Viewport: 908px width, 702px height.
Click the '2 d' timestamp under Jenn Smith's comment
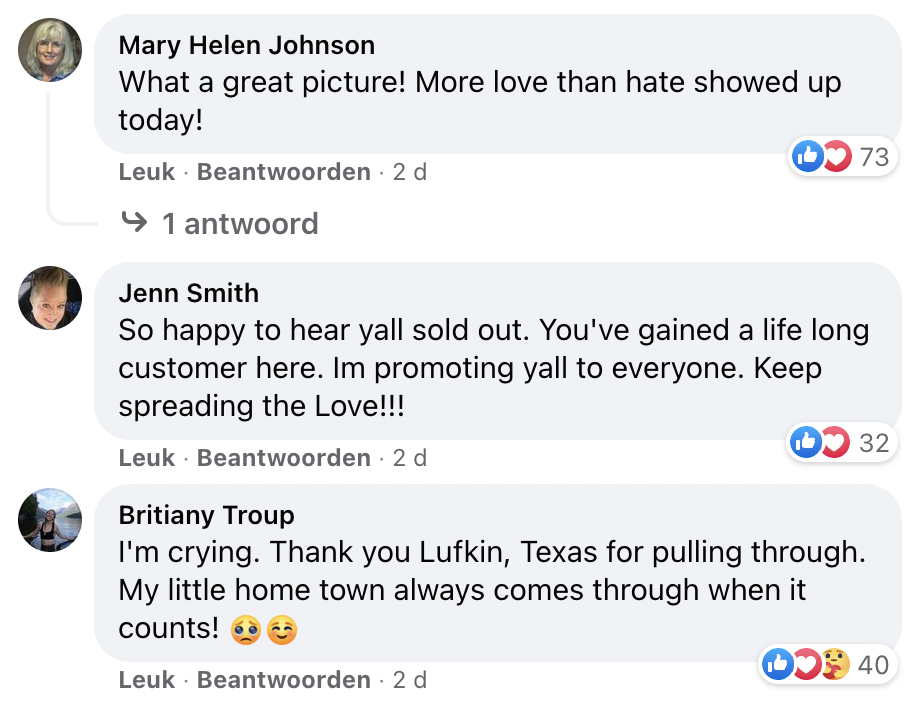(409, 458)
